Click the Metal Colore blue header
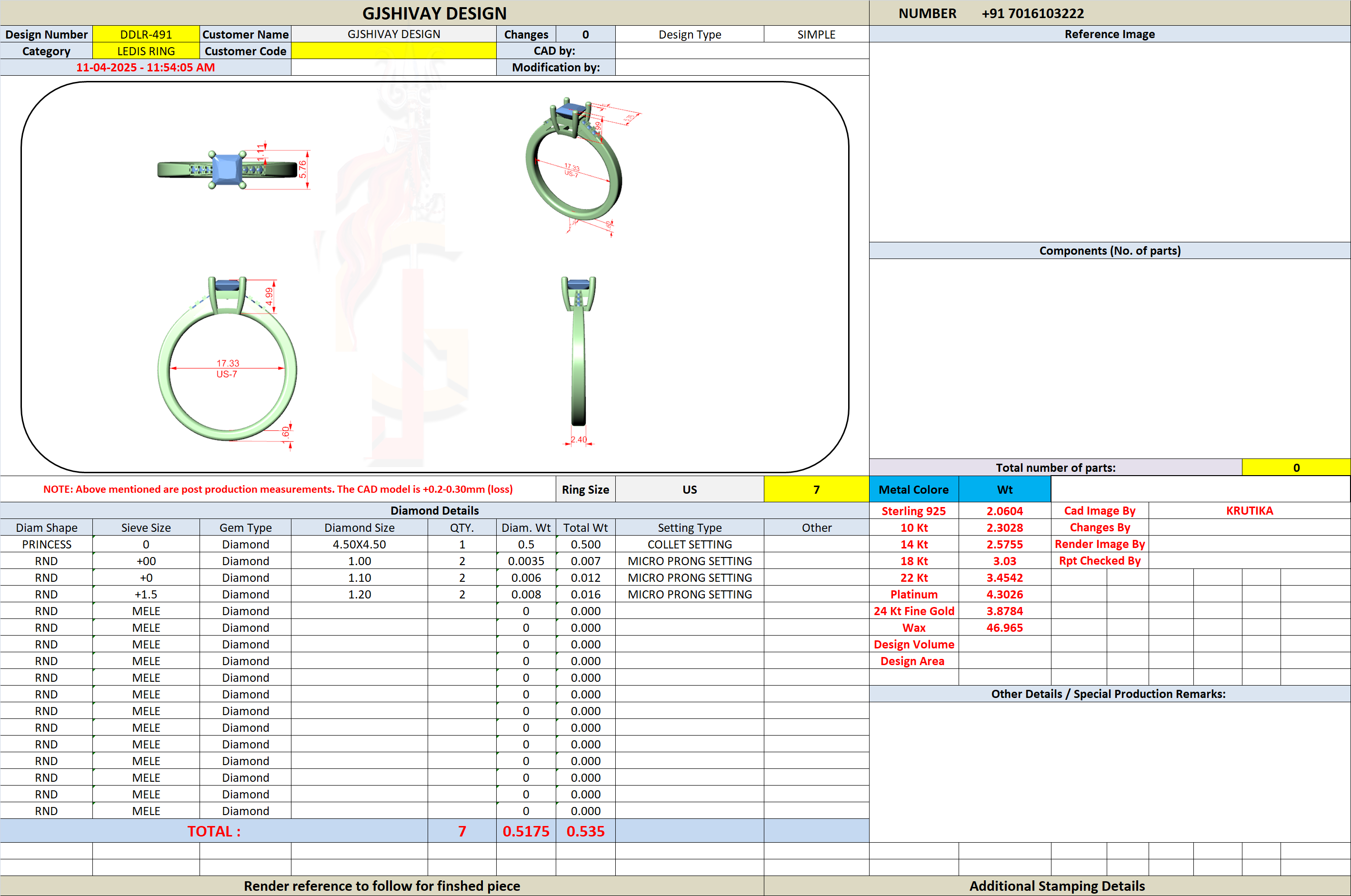Screen dimensions: 1351x896 [914, 490]
